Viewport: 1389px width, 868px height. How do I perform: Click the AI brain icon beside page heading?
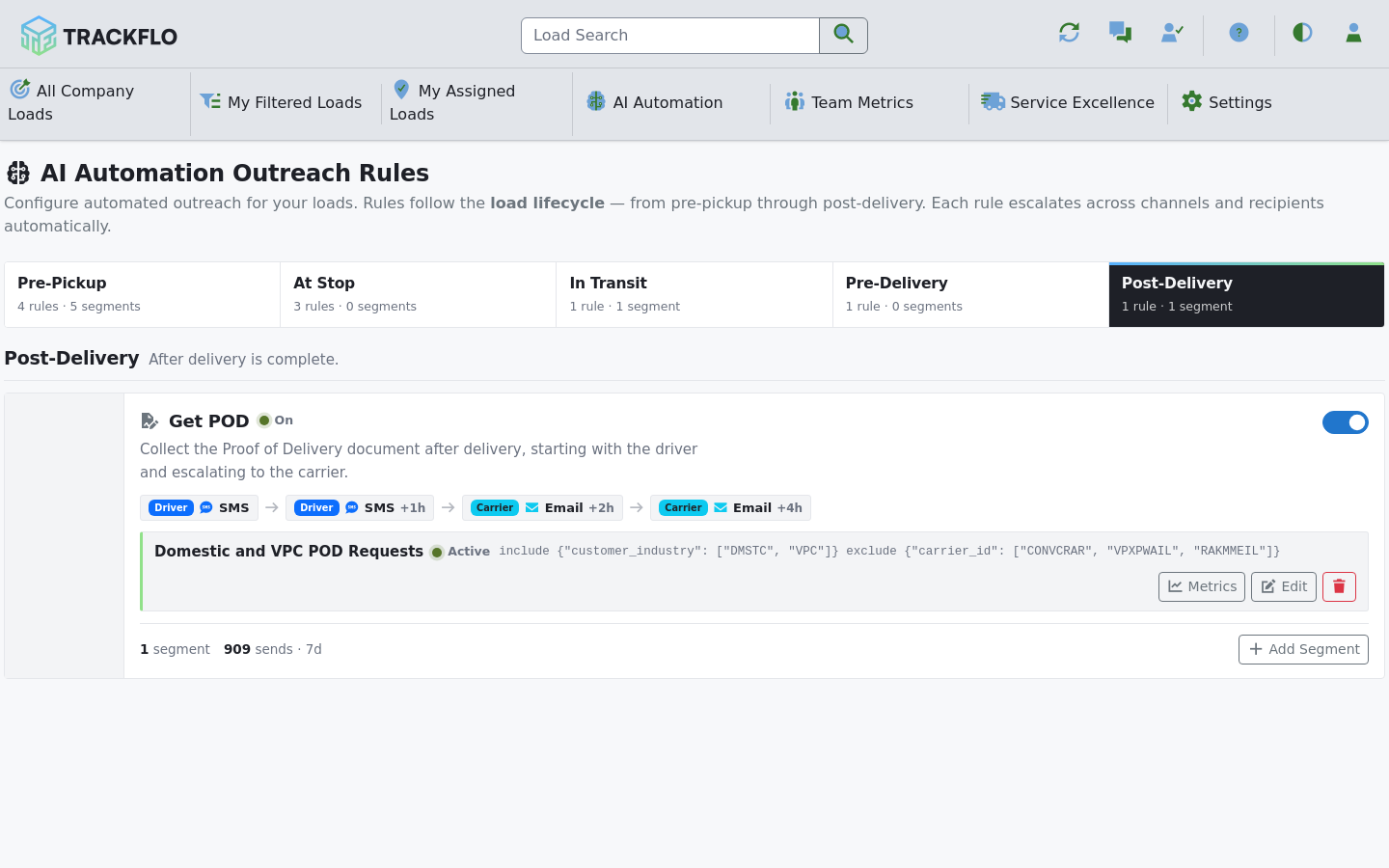pos(18,173)
